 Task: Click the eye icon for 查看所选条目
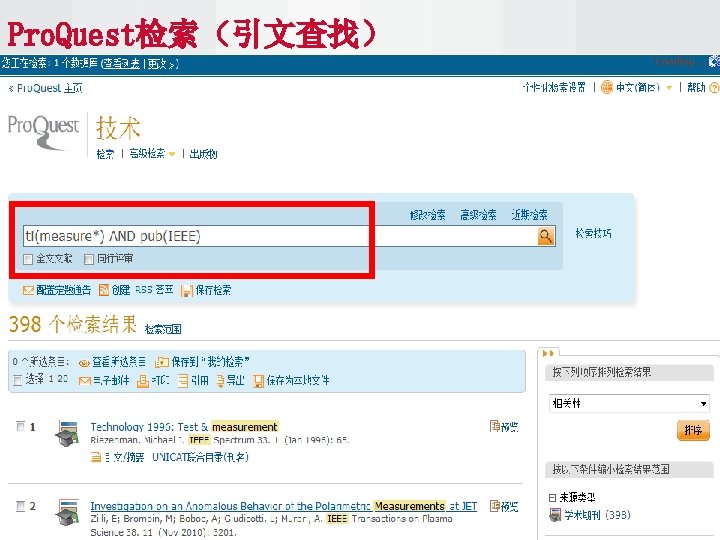pyautogui.click(x=84, y=363)
